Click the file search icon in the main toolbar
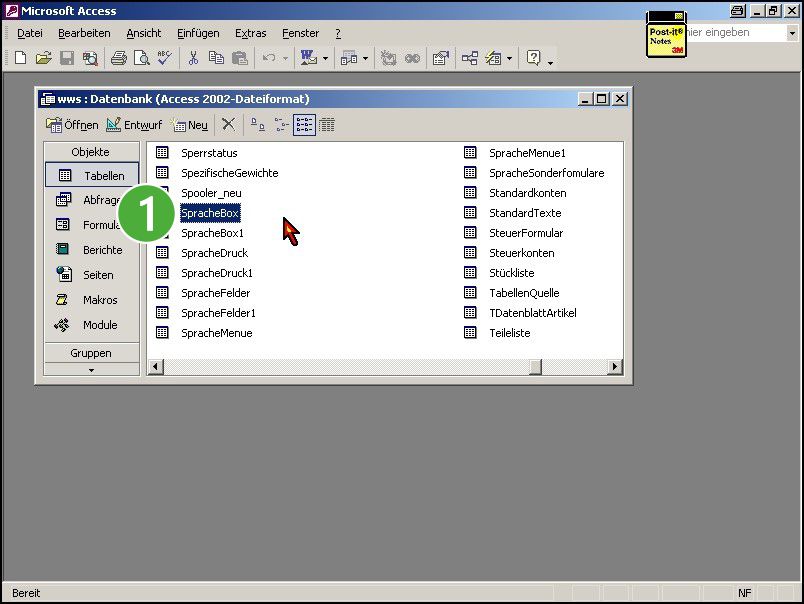The height and width of the screenshot is (604, 804). [90, 58]
